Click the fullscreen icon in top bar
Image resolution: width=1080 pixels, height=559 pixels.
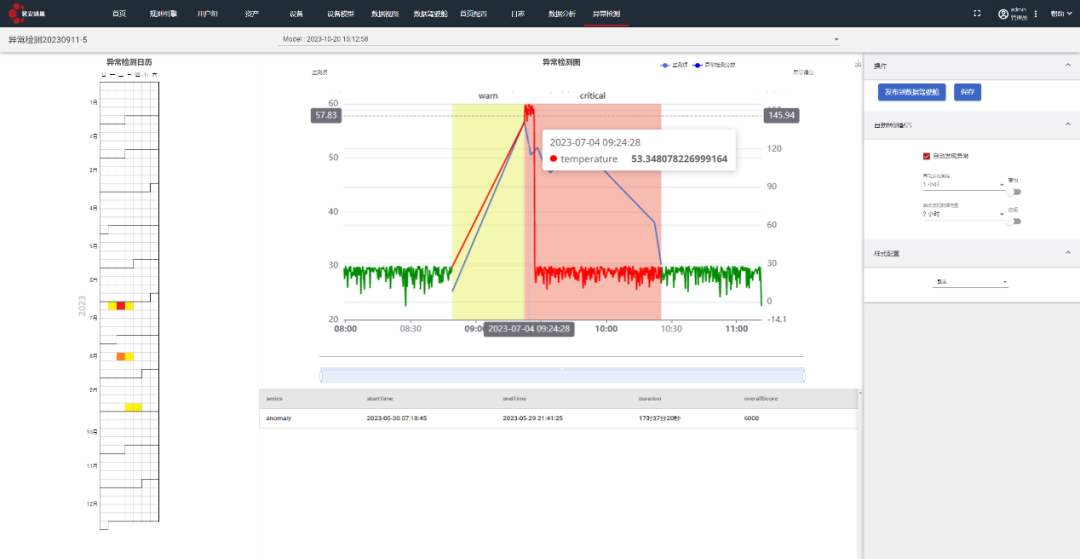pyautogui.click(x=977, y=14)
